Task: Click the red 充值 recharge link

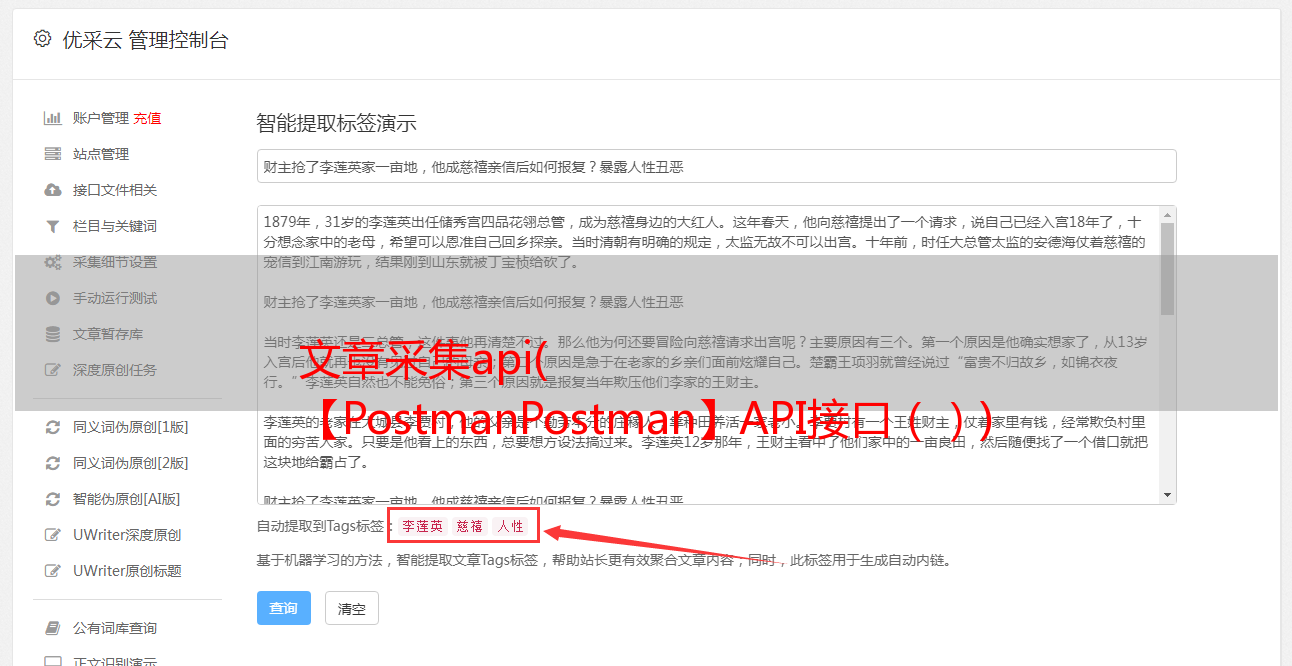Action: [147, 118]
